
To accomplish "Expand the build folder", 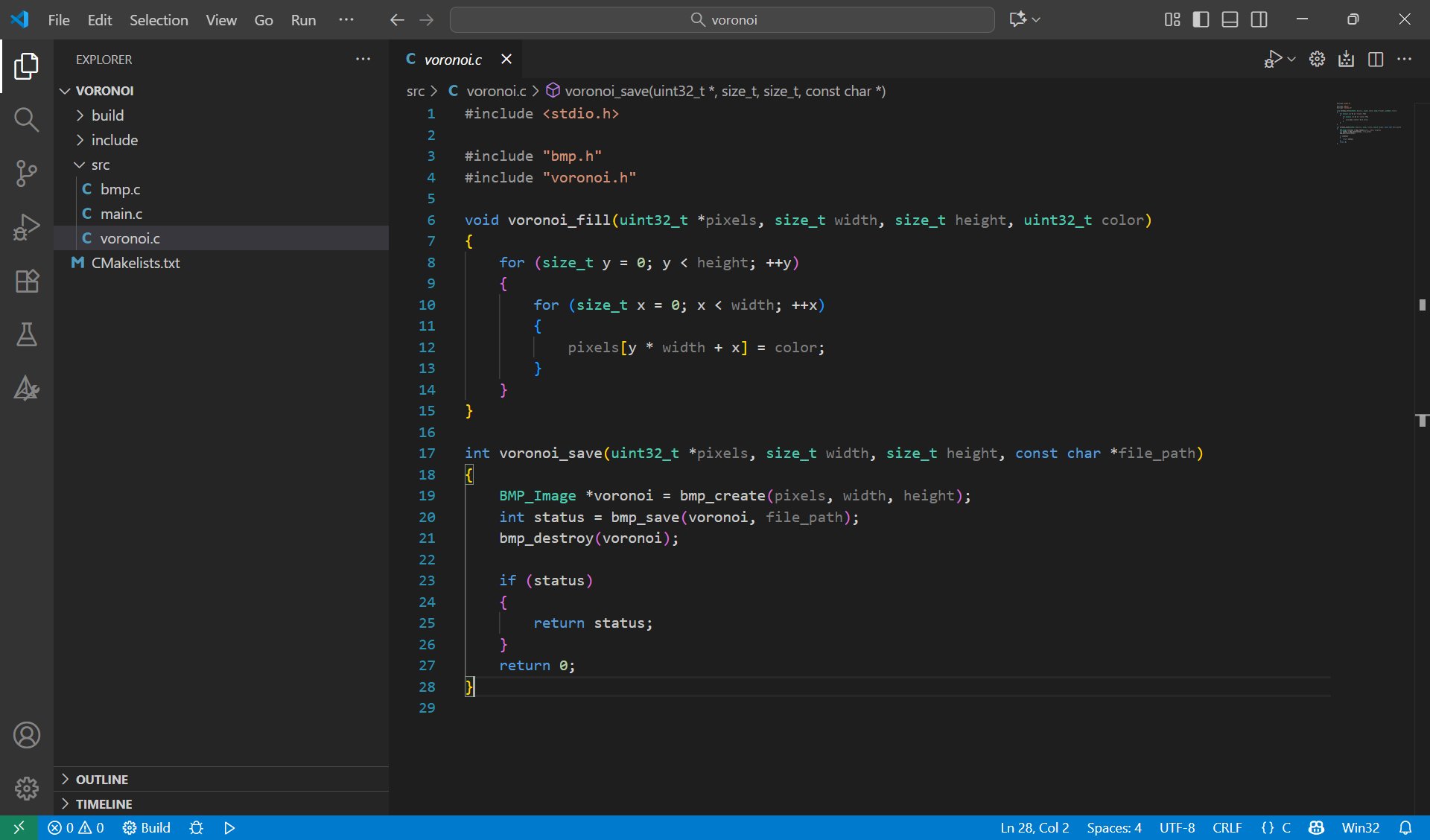I will 108,115.
